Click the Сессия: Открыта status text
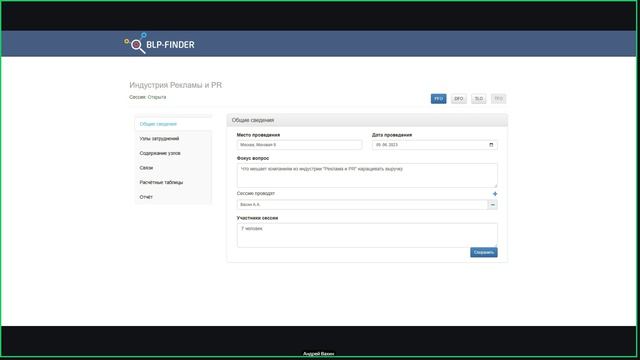This screenshot has height=360, width=640. (x=148, y=97)
